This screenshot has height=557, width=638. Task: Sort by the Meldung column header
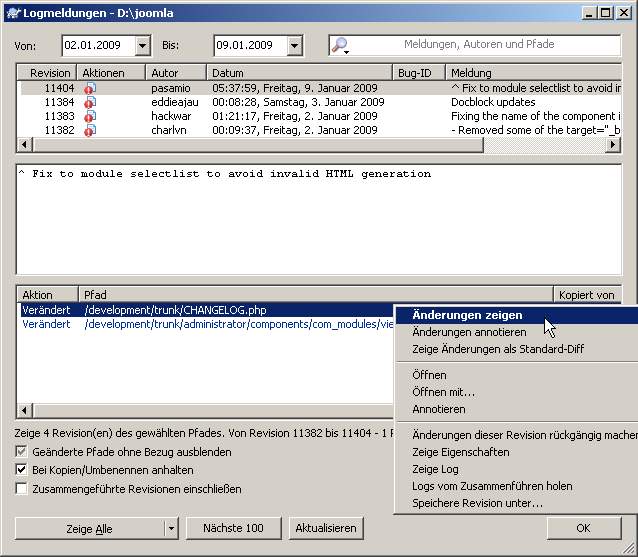coord(533,73)
